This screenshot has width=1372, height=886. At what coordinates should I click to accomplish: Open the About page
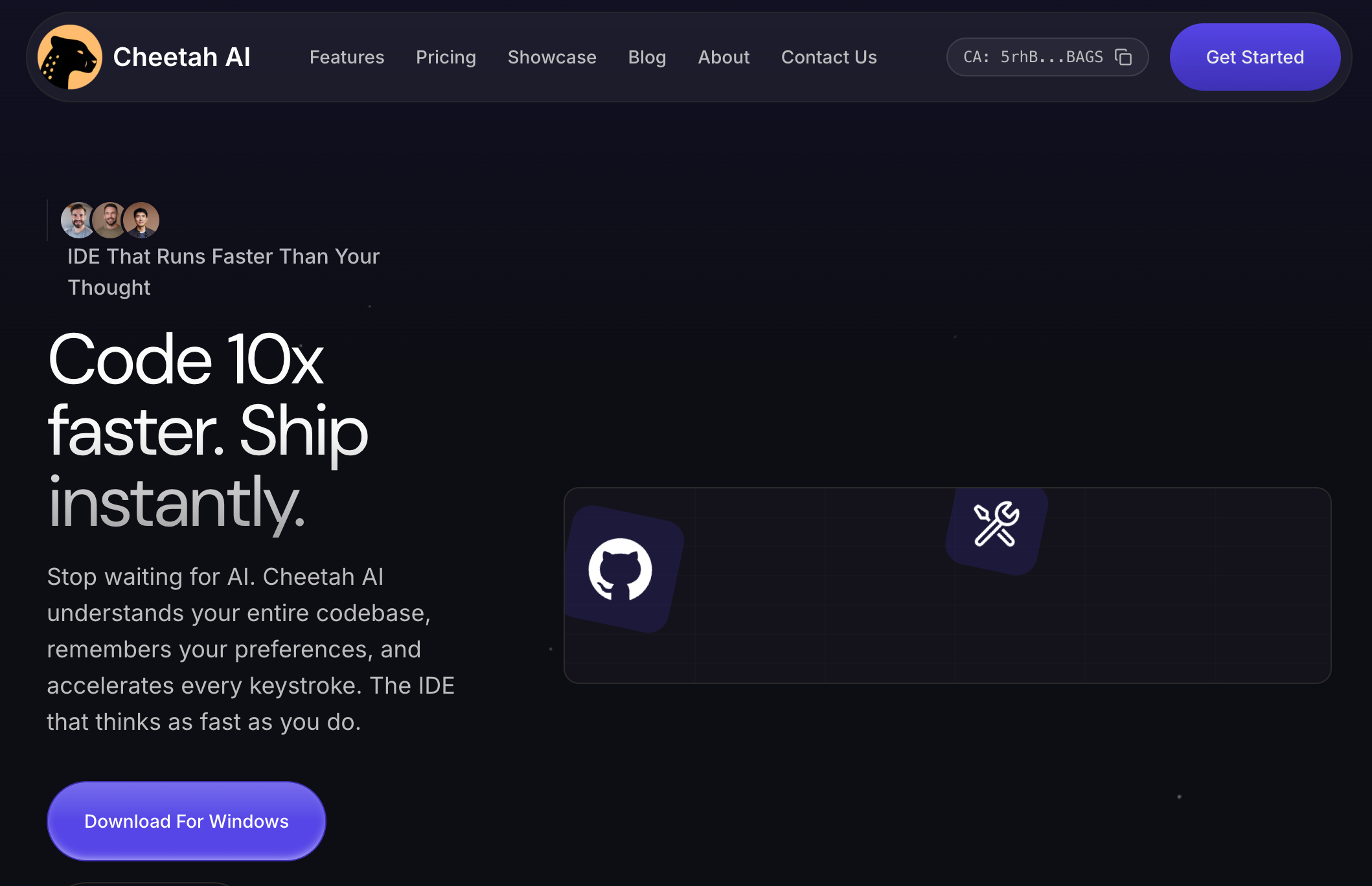pyautogui.click(x=724, y=57)
